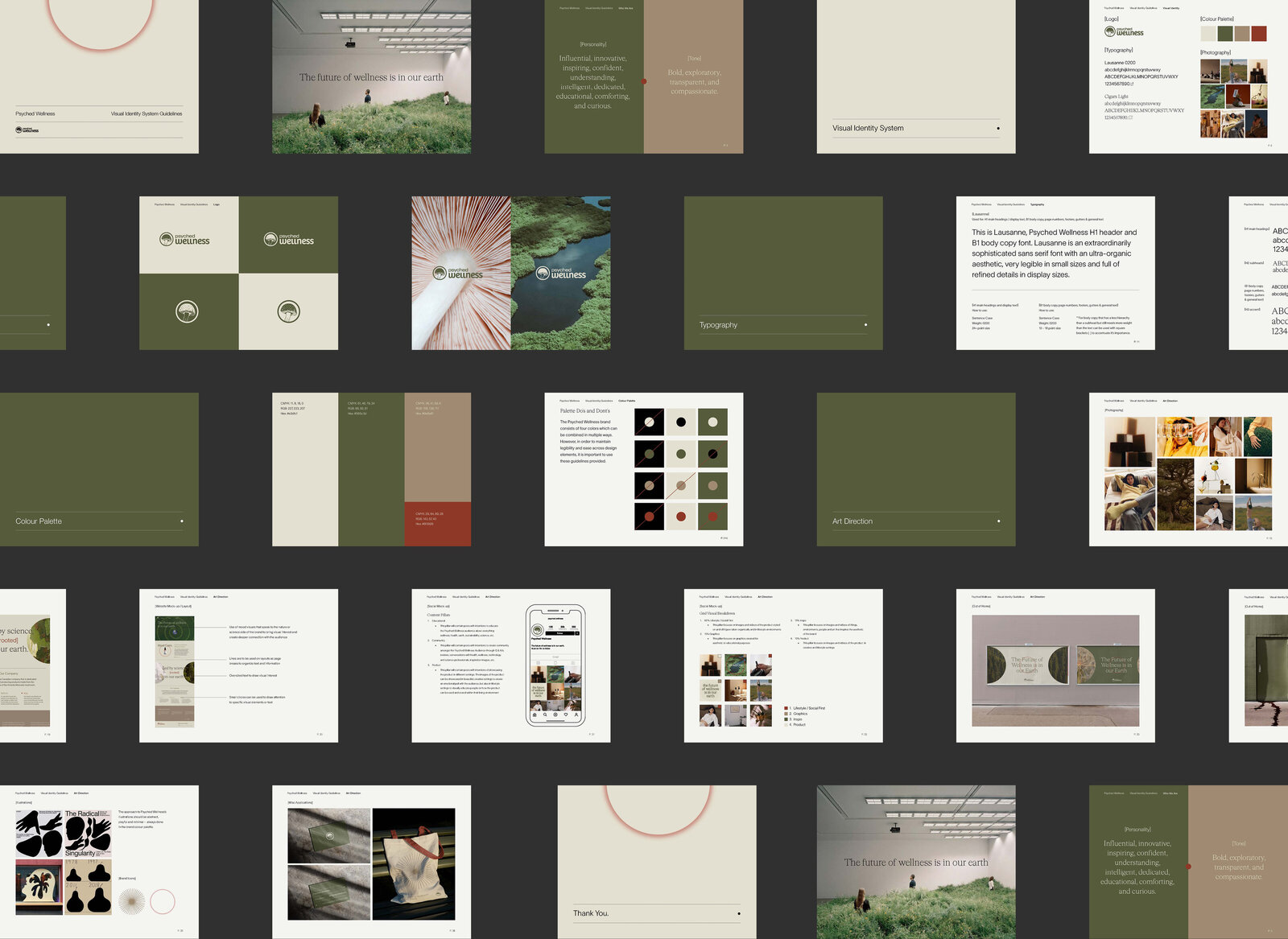Click the large green colour column

tap(371, 469)
